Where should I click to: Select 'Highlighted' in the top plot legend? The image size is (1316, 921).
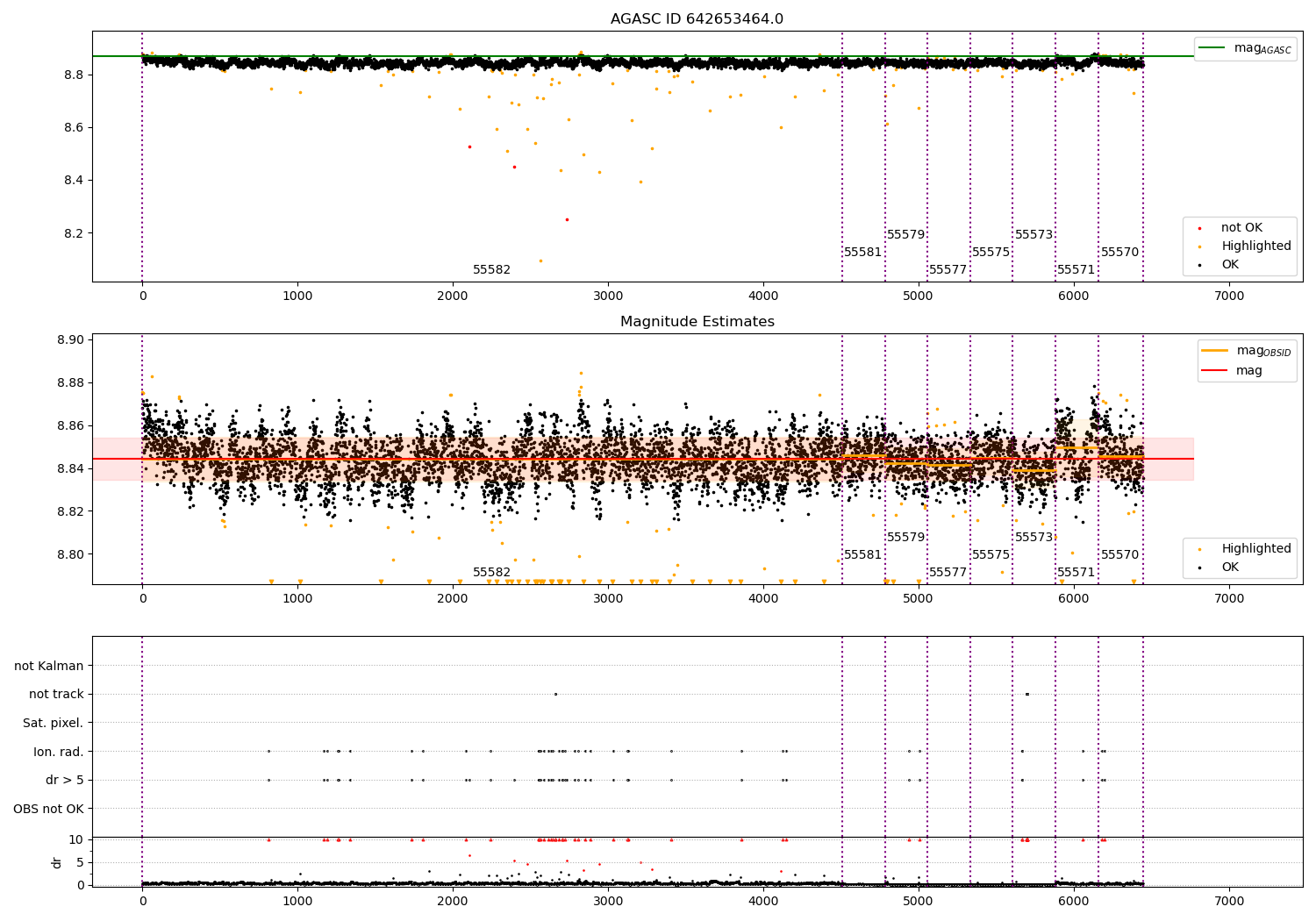click(1256, 246)
